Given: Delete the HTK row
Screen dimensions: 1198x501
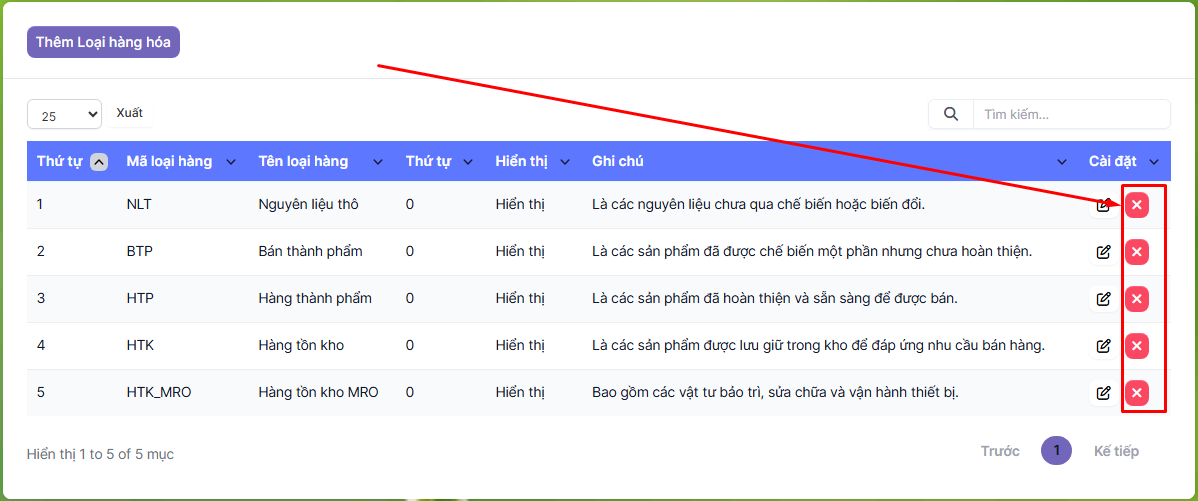Looking at the screenshot, I should [x=1136, y=346].
